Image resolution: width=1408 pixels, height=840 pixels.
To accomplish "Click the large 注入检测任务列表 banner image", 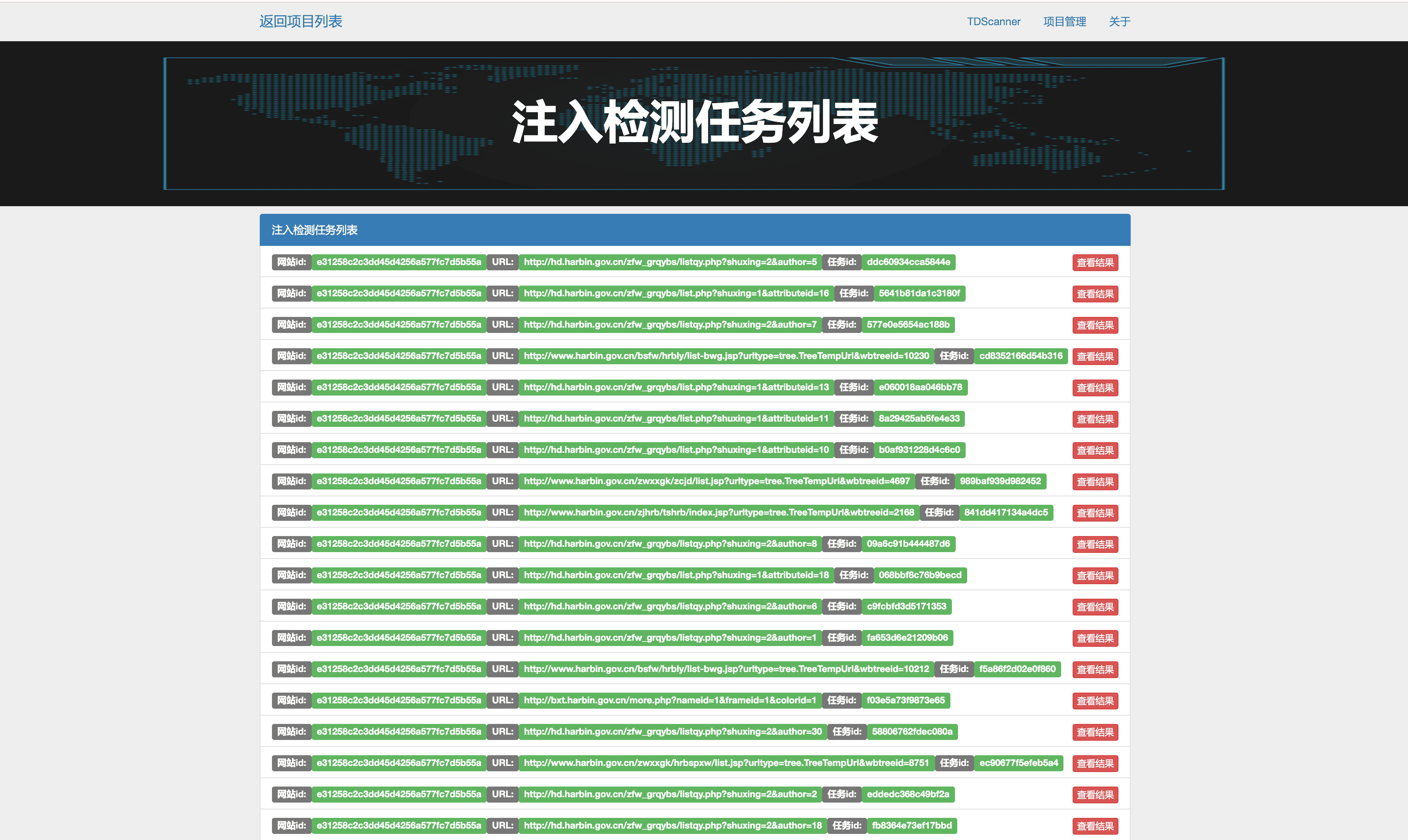I will [695, 123].
